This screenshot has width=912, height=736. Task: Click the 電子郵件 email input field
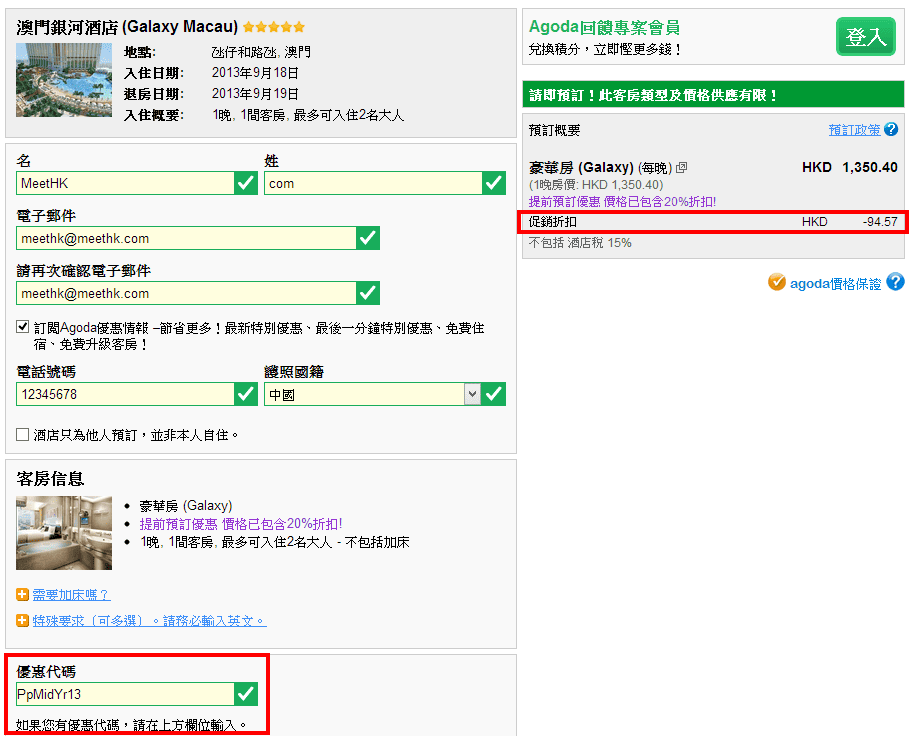coord(186,238)
